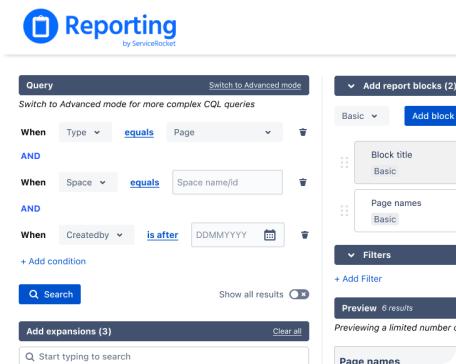
Task: Click the Reporting clipboard logo icon
Action: pyautogui.click(x=41, y=26)
